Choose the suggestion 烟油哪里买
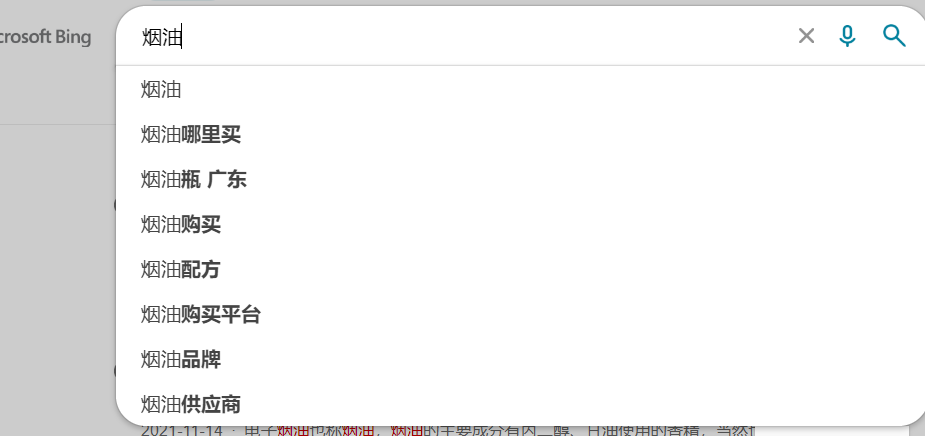This screenshot has height=436, width=925. (x=520, y=135)
